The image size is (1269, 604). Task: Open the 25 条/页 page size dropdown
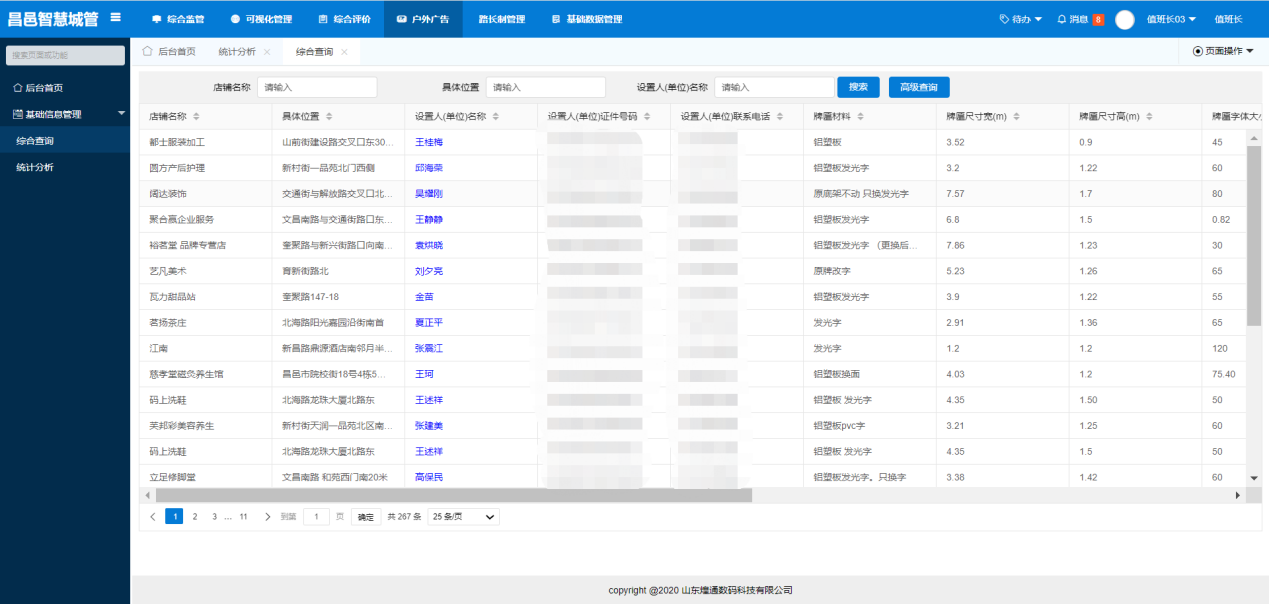point(463,517)
